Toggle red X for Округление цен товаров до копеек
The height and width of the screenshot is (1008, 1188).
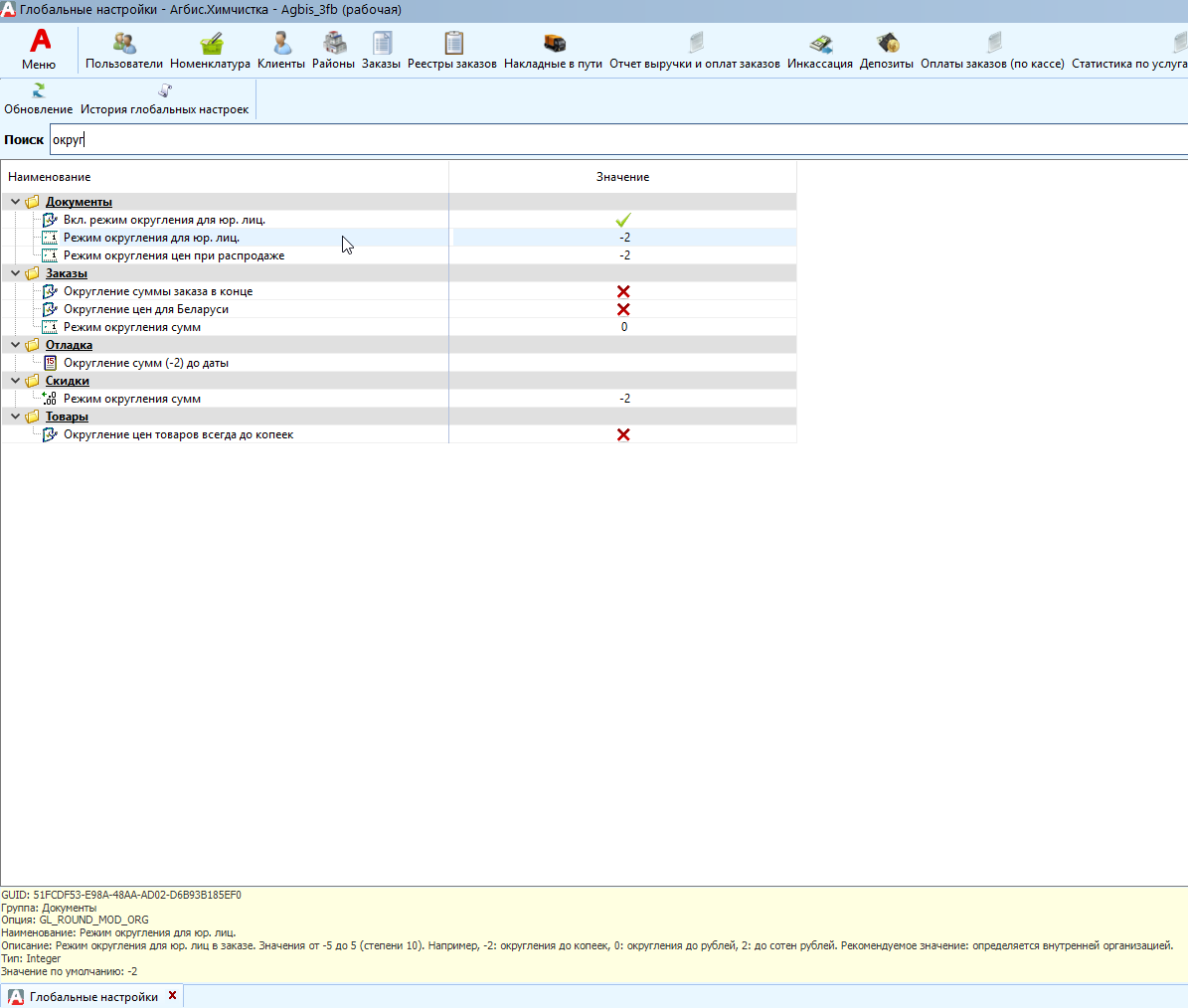coord(622,434)
